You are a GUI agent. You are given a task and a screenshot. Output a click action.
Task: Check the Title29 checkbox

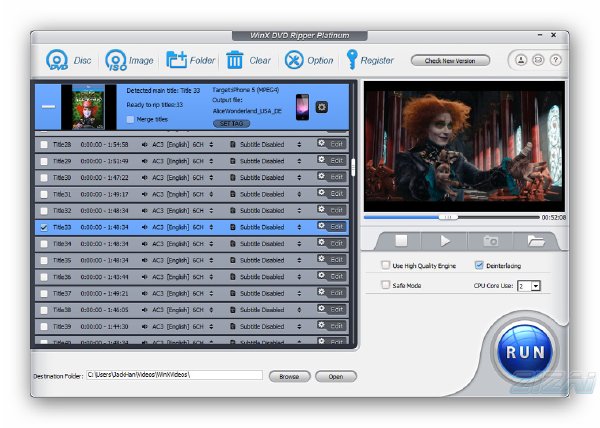click(44, 161)
